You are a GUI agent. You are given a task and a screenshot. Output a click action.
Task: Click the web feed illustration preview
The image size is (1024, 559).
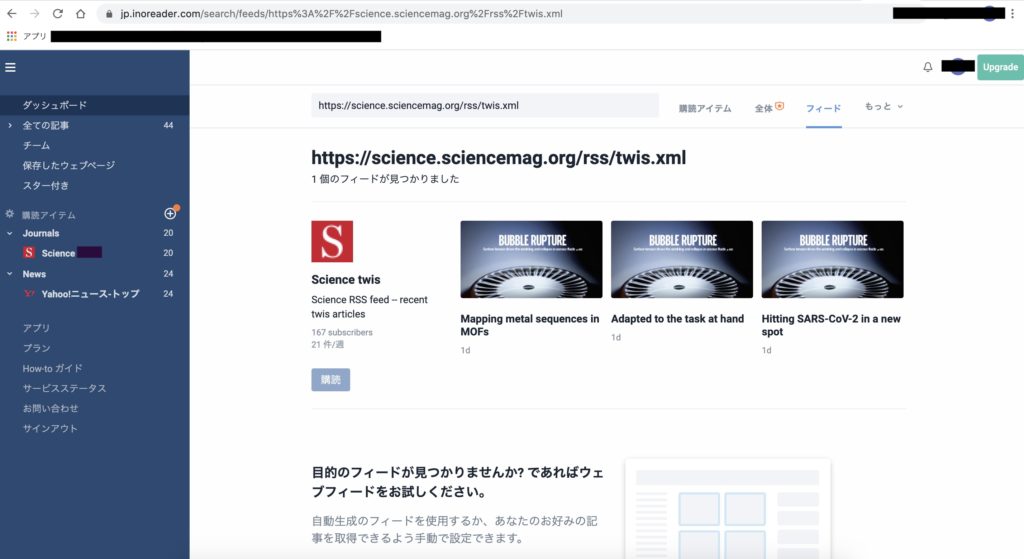pos(728,509)
